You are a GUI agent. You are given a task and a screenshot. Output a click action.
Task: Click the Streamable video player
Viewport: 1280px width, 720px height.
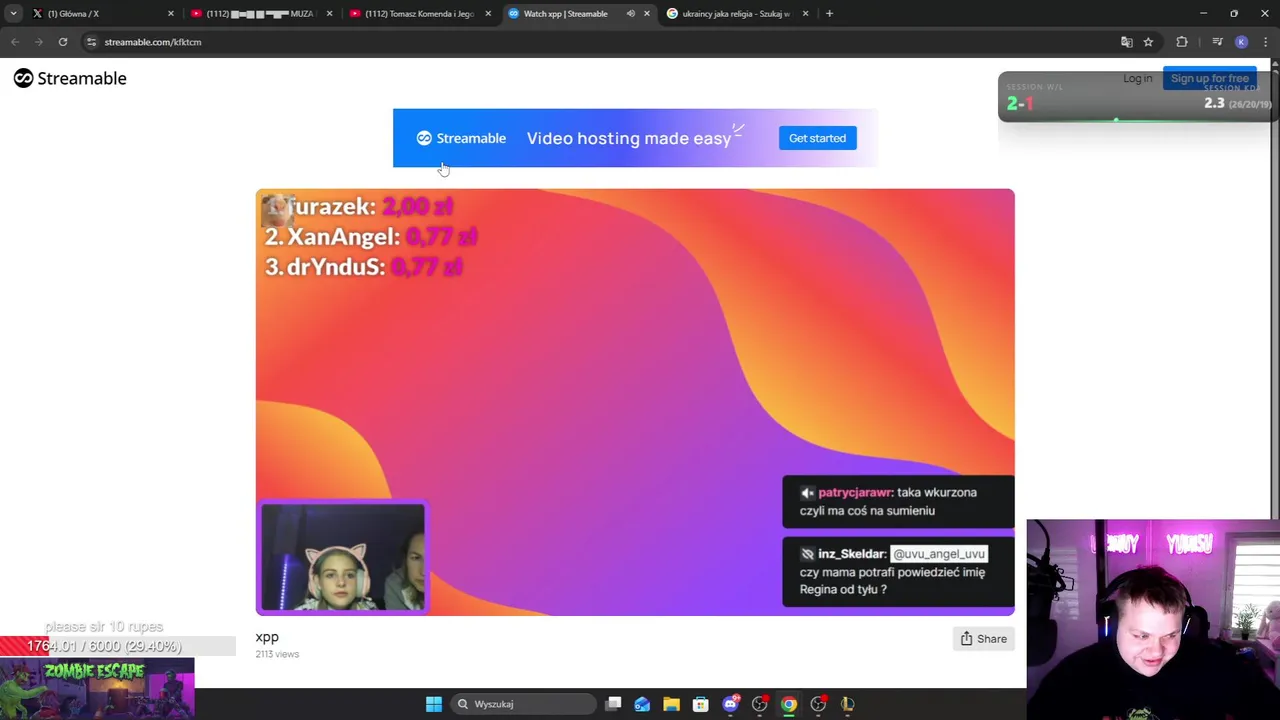point(635,402)
